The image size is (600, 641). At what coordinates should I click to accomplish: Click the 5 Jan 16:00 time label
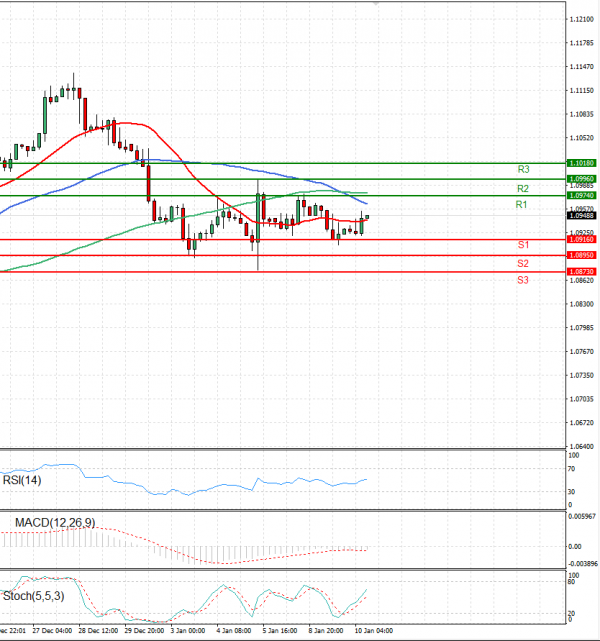point(280,631)
